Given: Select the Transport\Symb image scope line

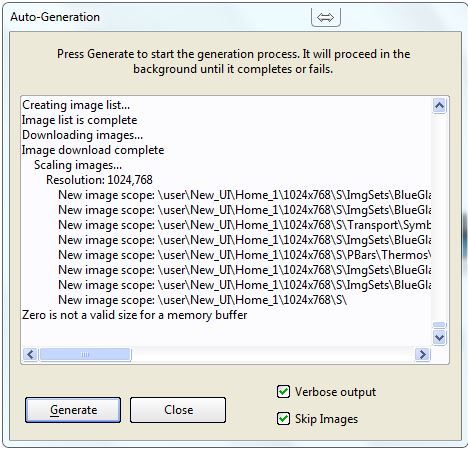Looking at the screenshot, I should click(x=244, y=225).
